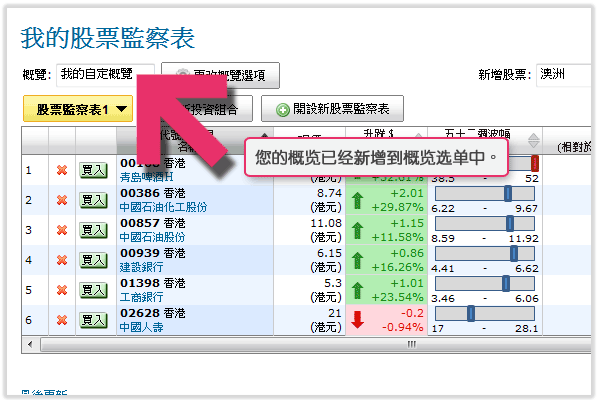Remove stock 02628 中國人壽 with red X
Image resolution: width=600 pixels, height=400 pixels.
click(x=62, y=320)
